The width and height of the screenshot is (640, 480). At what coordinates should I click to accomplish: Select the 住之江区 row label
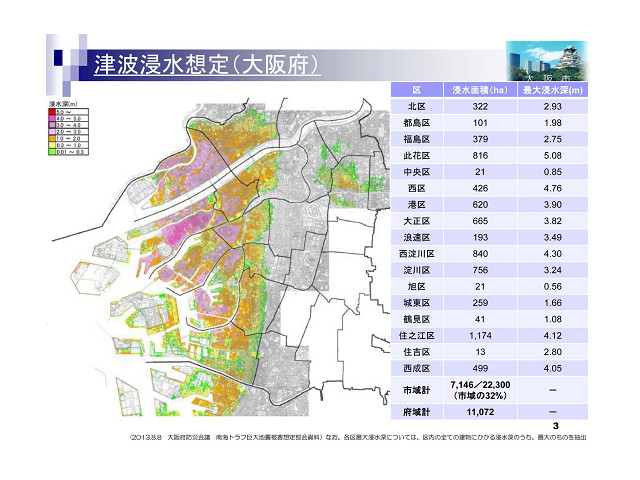(417, 336)
